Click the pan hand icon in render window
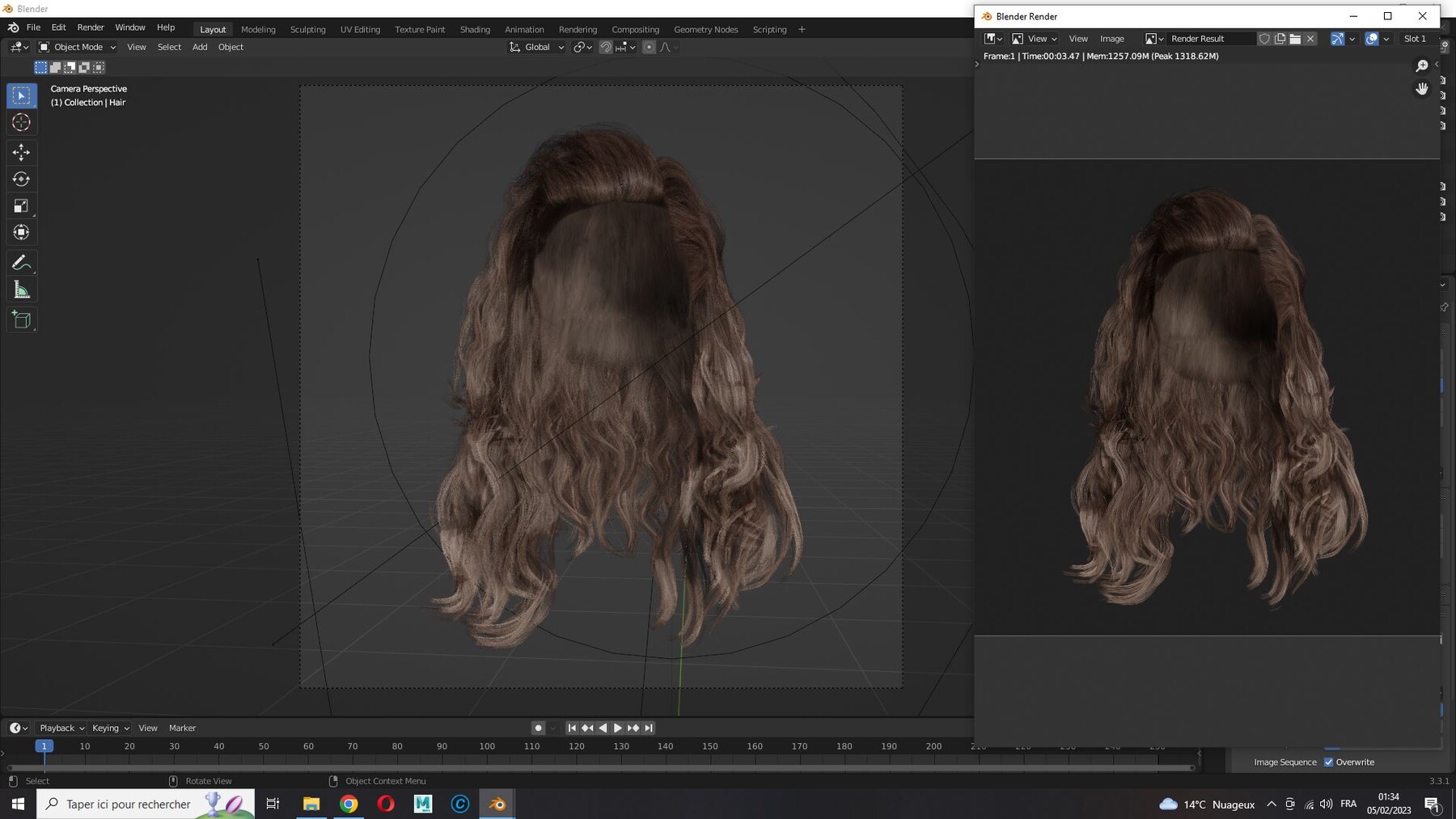 pos(1422,89)
